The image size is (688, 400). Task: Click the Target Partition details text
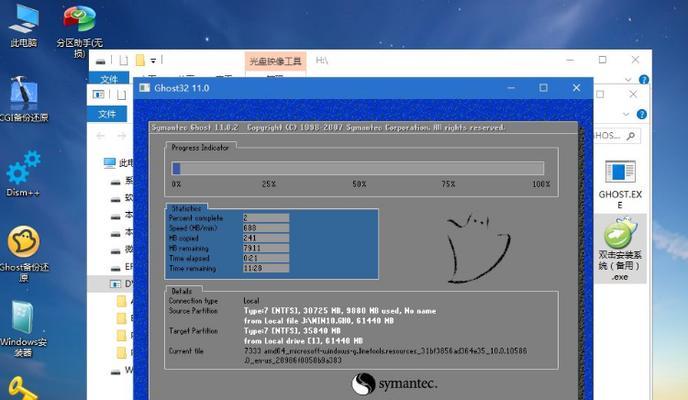point(303,336)
